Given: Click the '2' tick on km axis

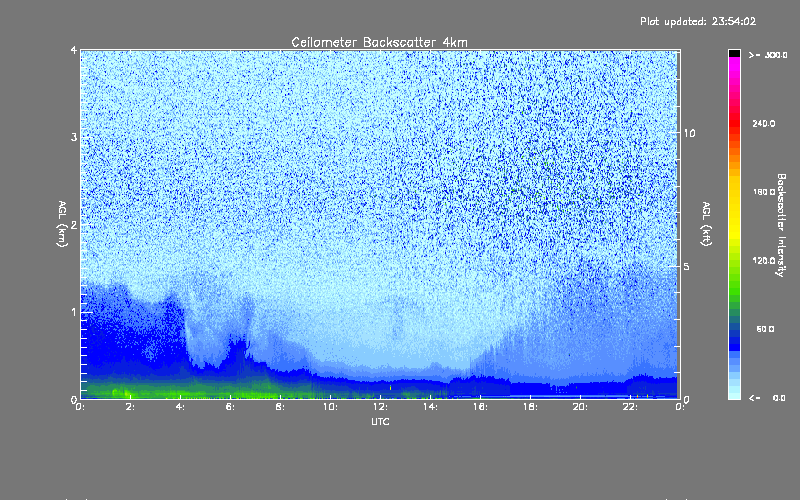Looking at the screenshot, I should click(74, 224).
